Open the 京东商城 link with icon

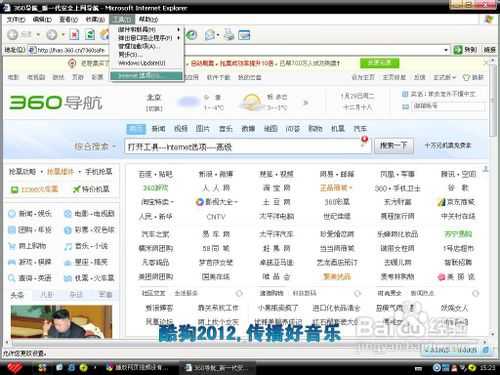coord(456,202)
